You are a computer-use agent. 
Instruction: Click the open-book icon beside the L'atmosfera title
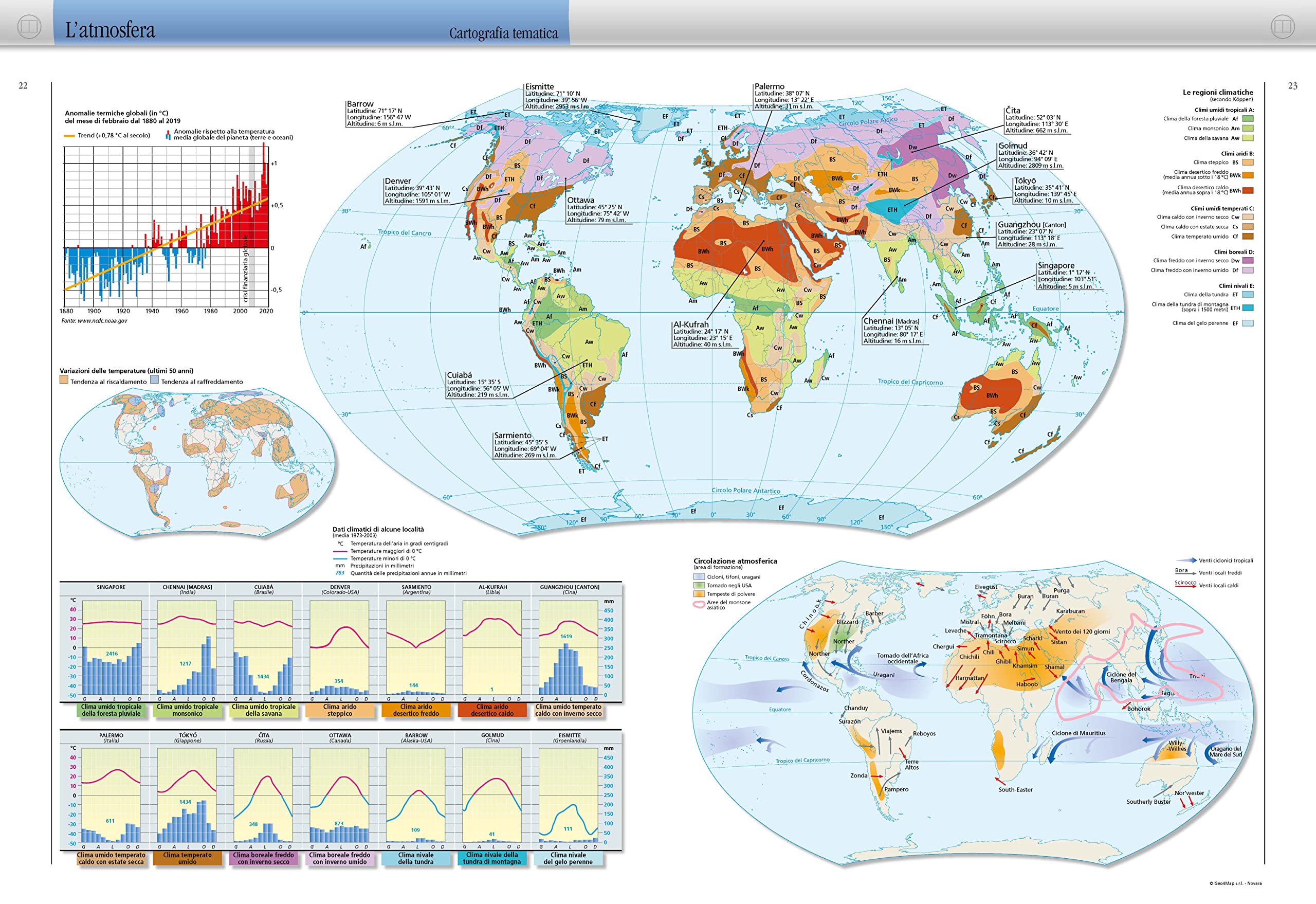[x=29, y=27]
